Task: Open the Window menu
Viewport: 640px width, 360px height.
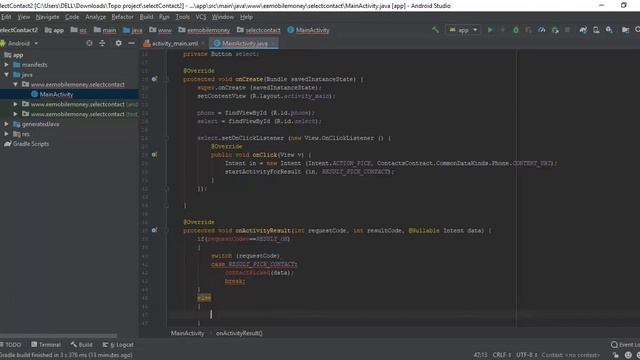Action: pos(223,17)
